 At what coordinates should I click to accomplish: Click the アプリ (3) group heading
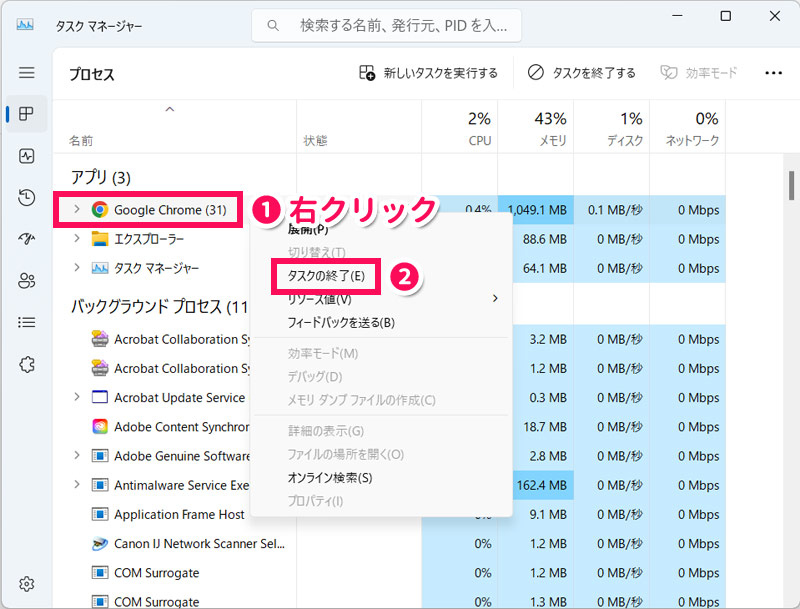101,177
